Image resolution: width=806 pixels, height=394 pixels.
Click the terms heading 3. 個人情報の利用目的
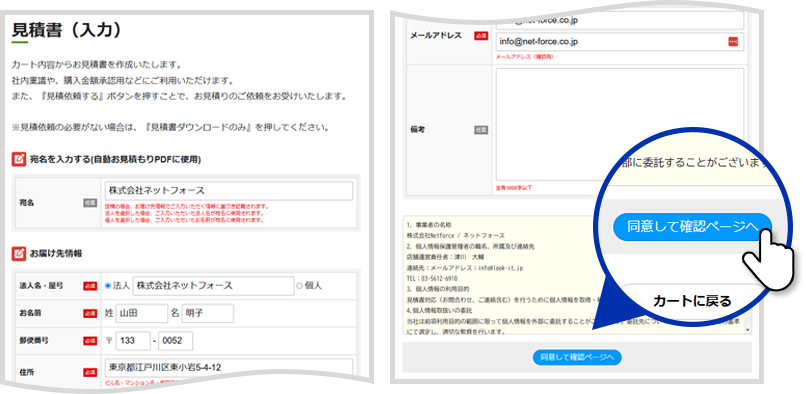coord(437,289)
